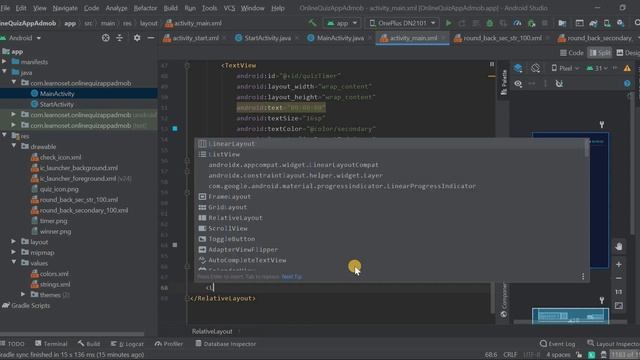The image size is (640, 360).
Task: Open the Refactor menu
Action: point(145,8)
